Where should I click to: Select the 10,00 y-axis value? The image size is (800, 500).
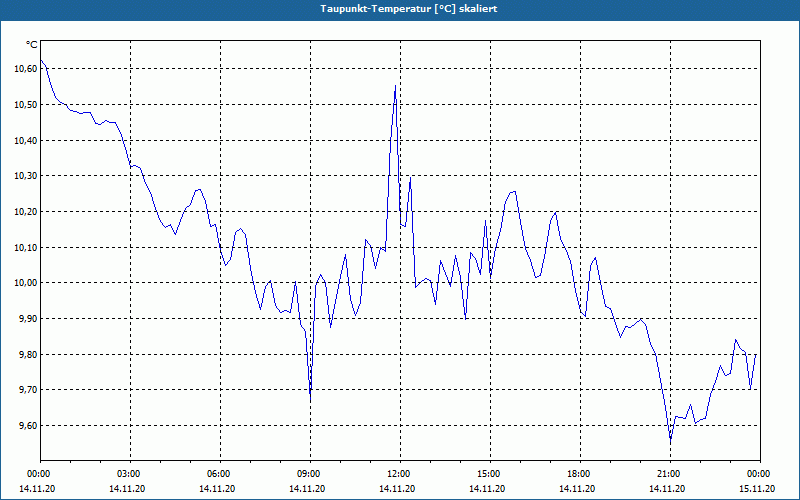pos(26,283)
